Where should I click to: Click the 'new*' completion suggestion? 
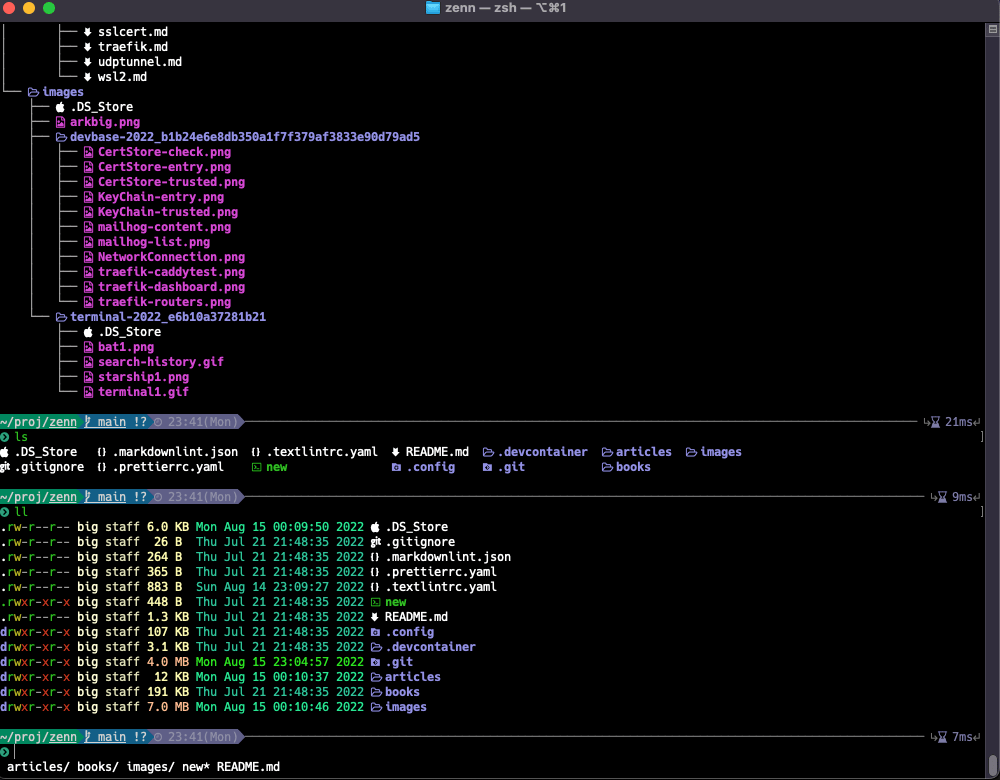click(196, 767)
